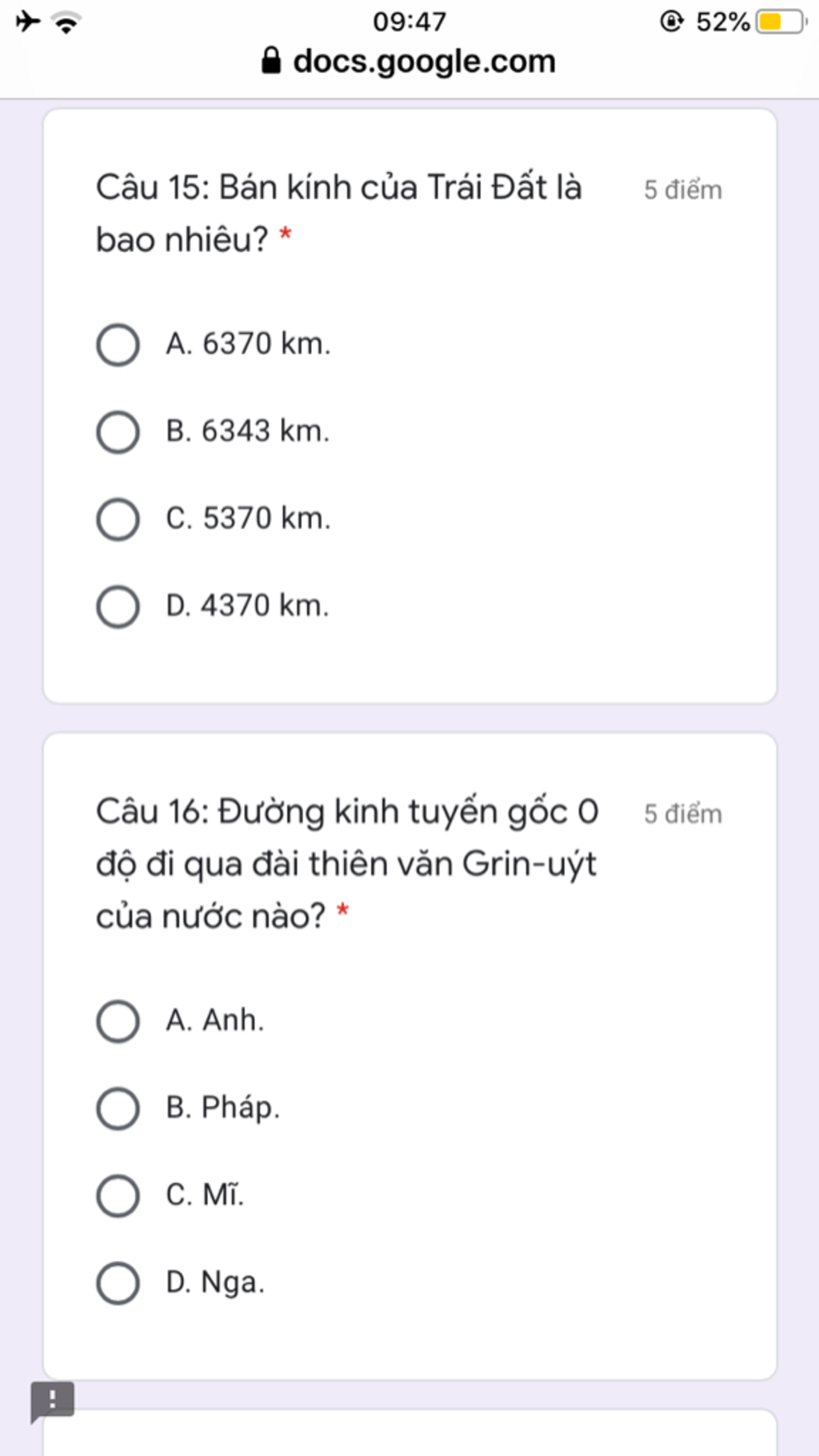Tap the 09:47 clock in status bar
Image resolution: width=819 pixels, height=1456 pixels.
[409, 22]
